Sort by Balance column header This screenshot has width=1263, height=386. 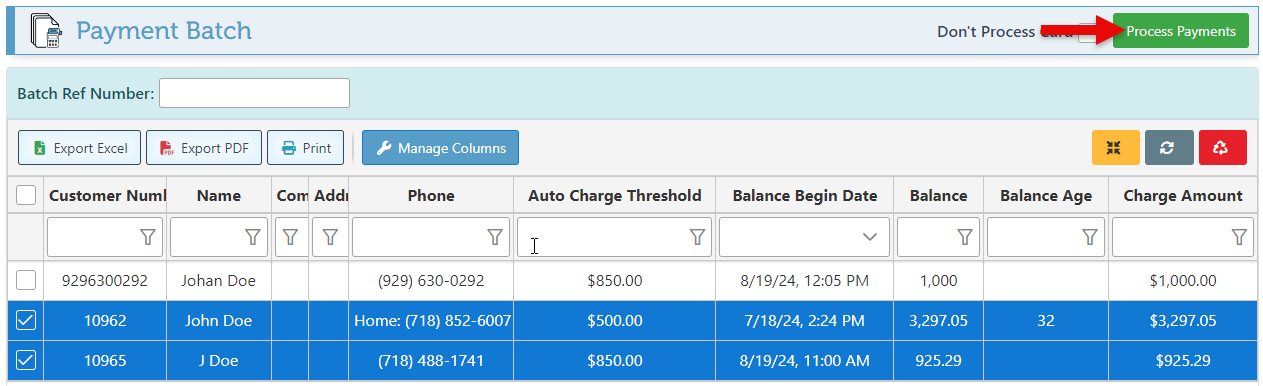pyautogui.click(x=938, y=195)
